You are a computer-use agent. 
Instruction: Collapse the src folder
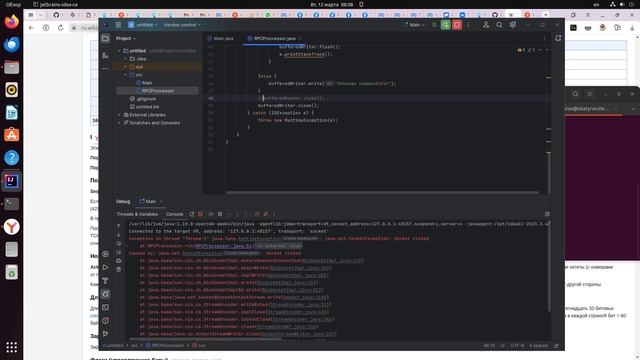126,75
